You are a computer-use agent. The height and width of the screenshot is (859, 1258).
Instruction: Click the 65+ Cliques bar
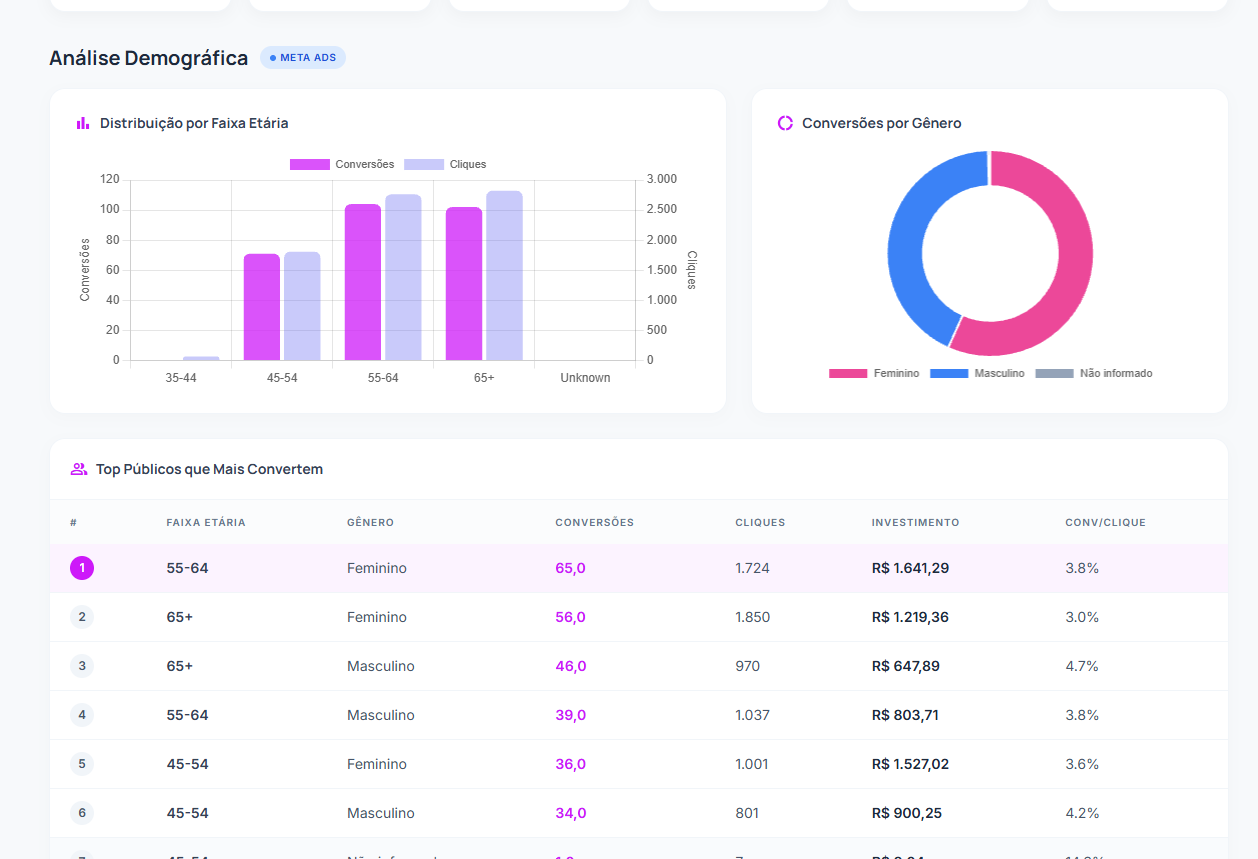point(504,275)
